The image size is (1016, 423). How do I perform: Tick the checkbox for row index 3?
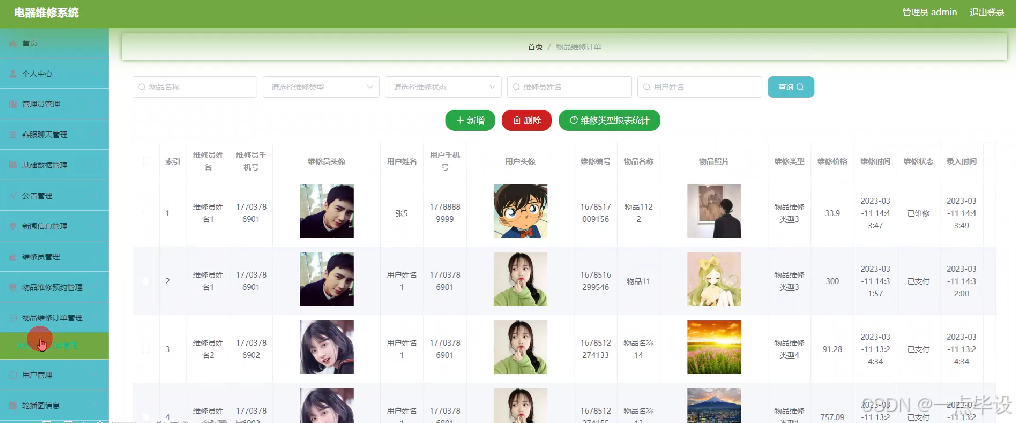146,349
